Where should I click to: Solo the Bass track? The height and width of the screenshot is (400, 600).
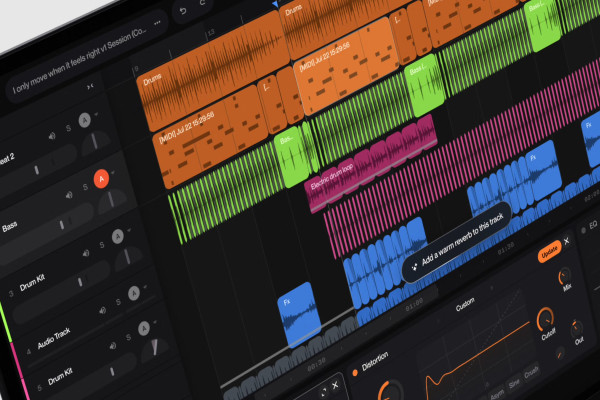coord(85,187)
